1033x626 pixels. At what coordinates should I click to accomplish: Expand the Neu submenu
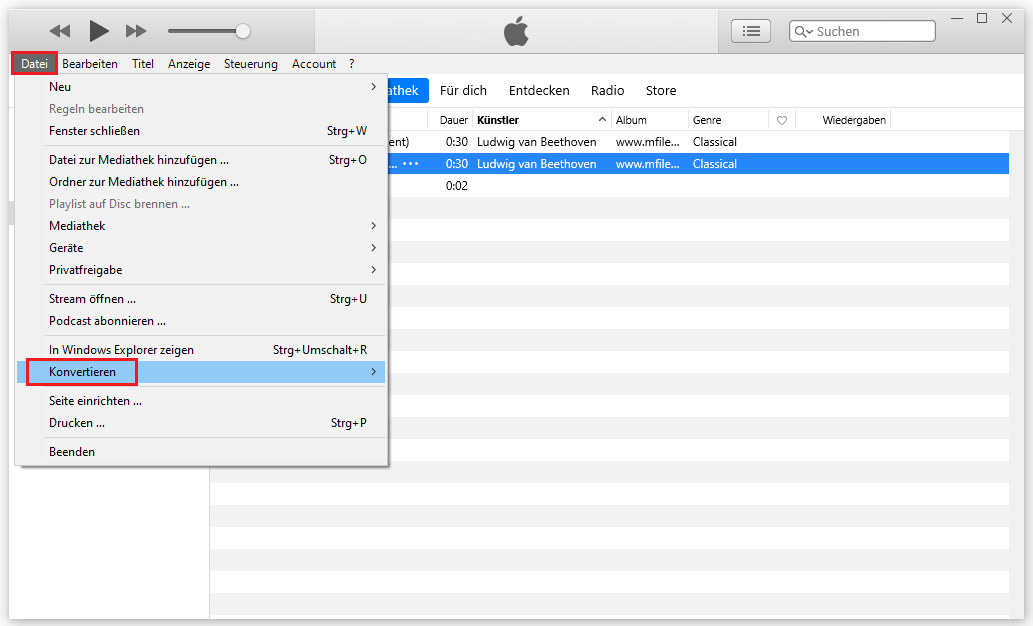[201, 87]
